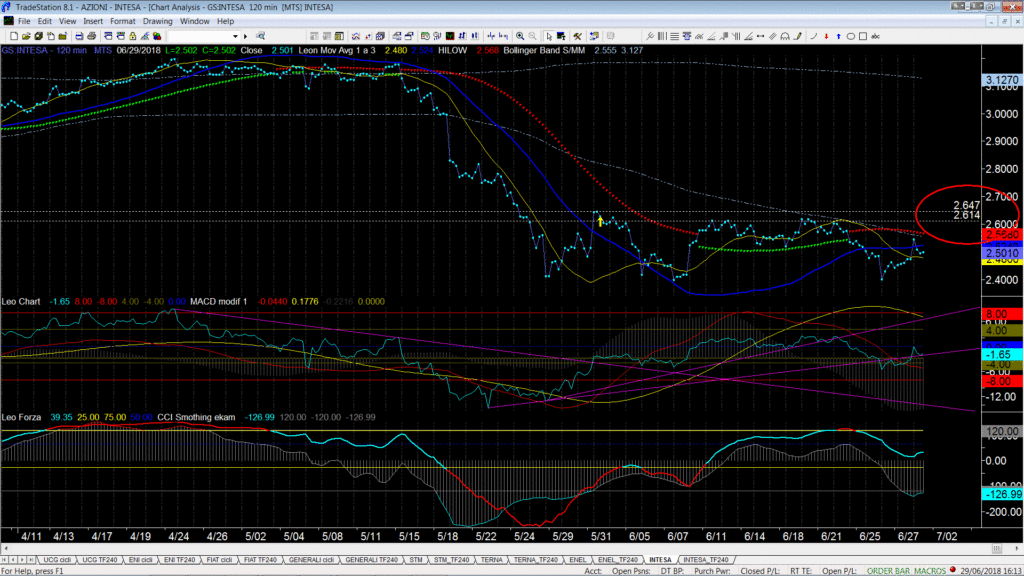Switch to the STM tab

415,560
